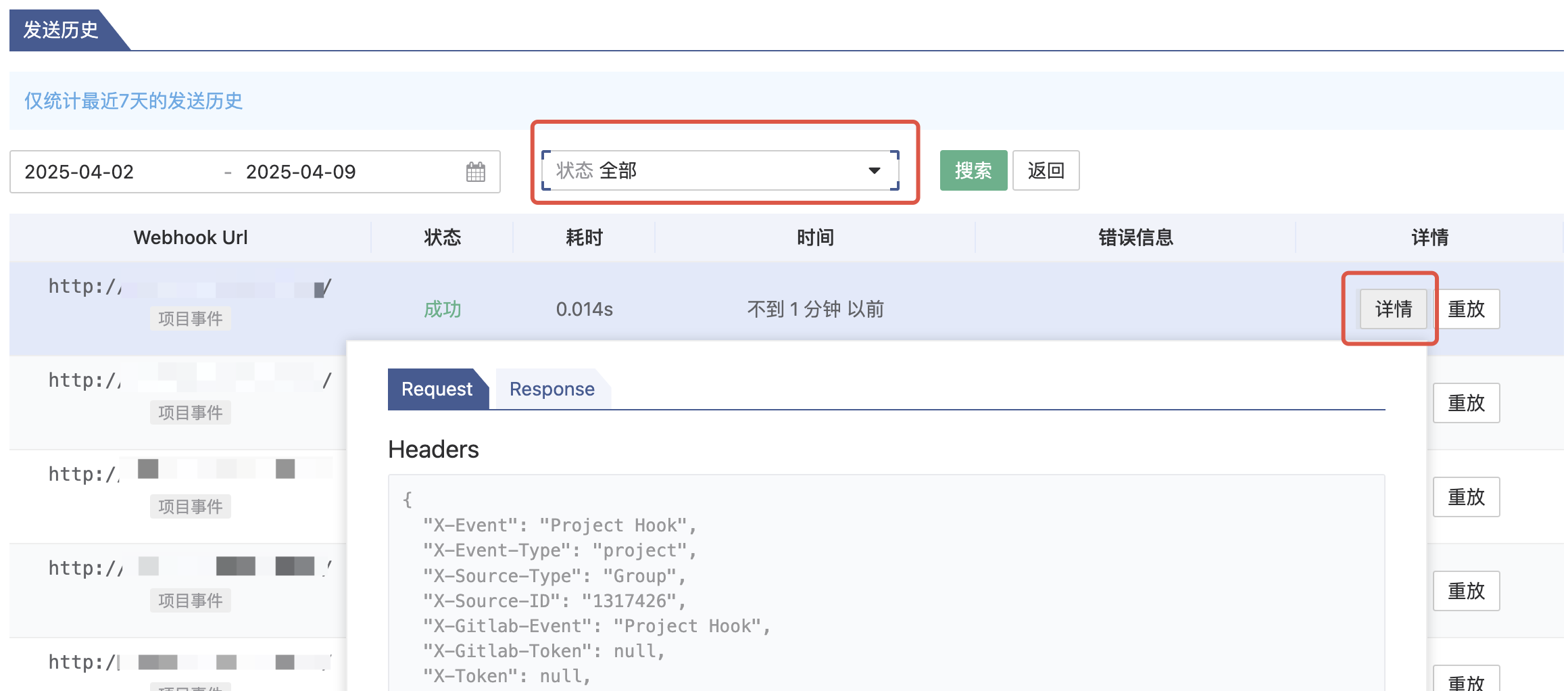Click 重放 replay in the fourth row
This screenshot has height=691, width=1568.
pos(1465,591)
